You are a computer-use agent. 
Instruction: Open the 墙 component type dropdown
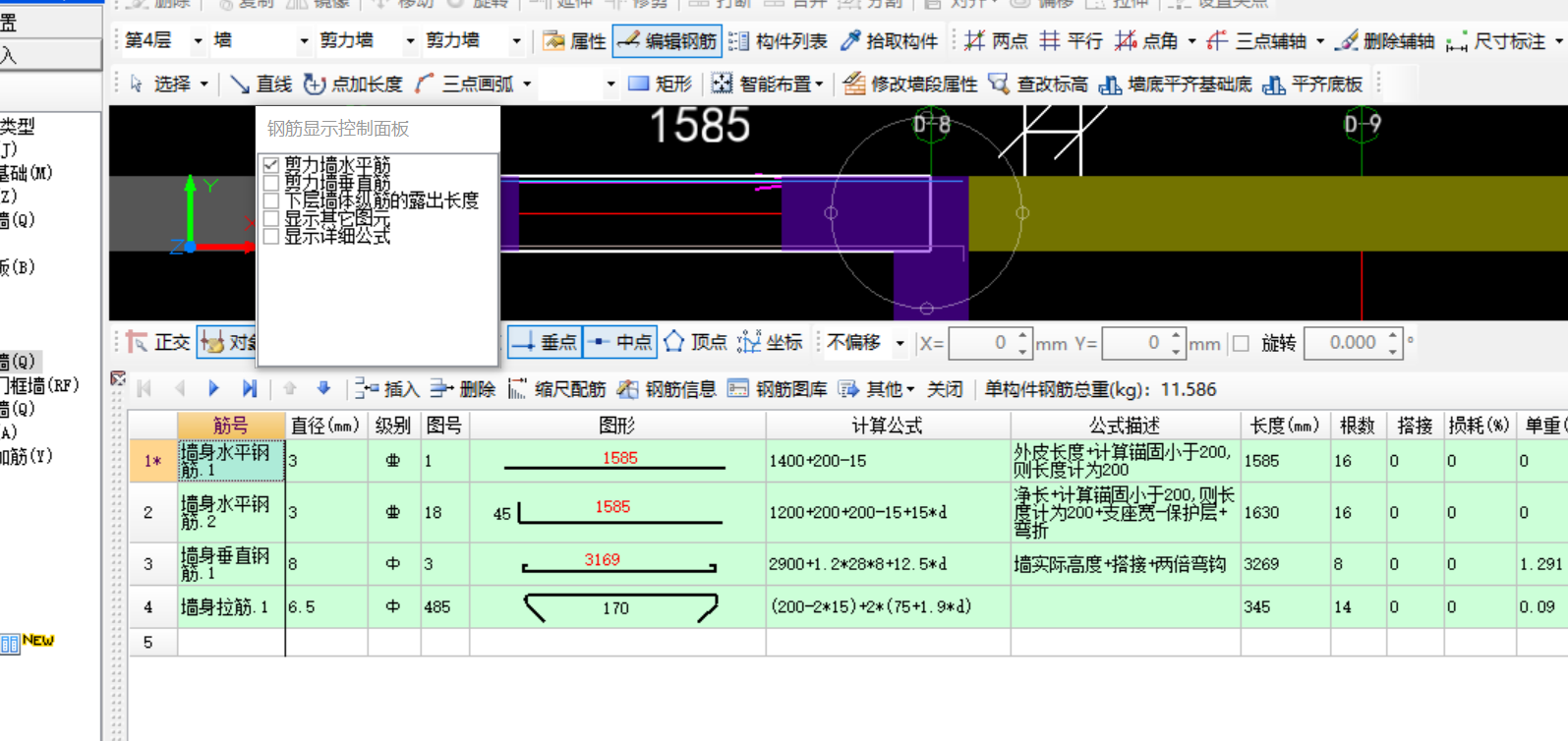point(304,41)
